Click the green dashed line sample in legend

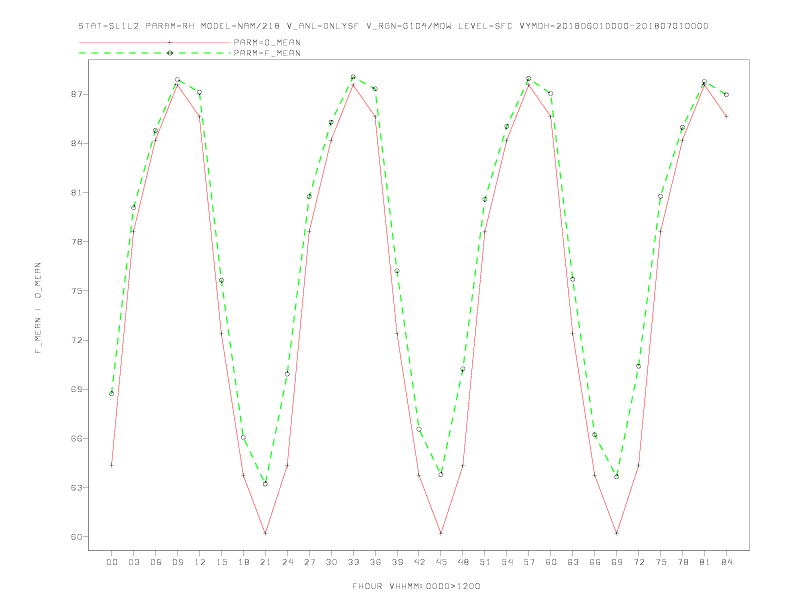[155, 53]
